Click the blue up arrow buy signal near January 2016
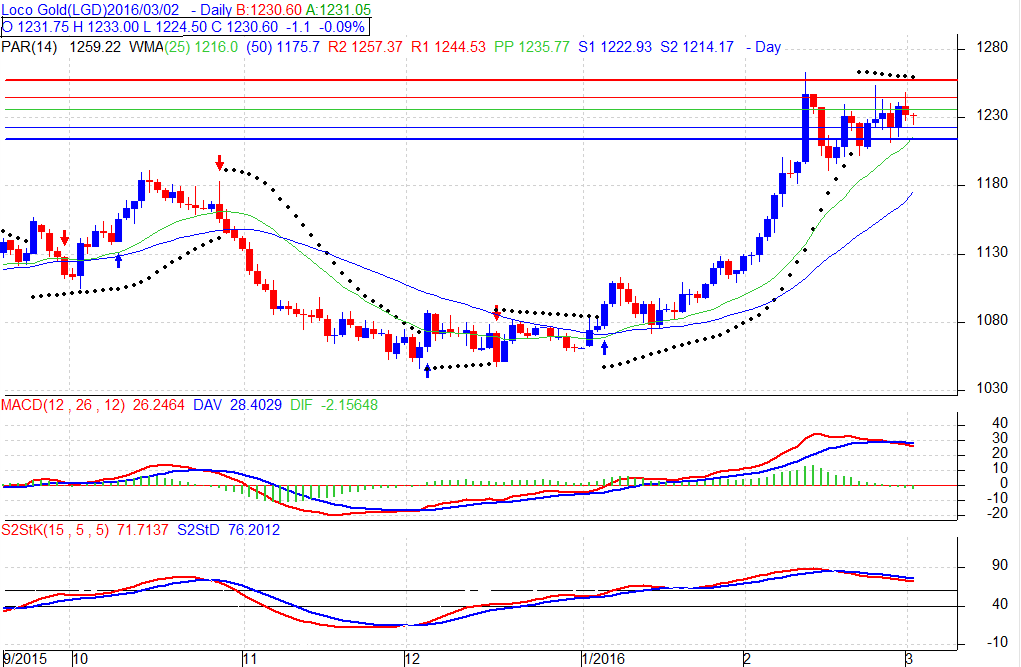The height and width of the screenshot is (667, 1021). tap(604, 347)
